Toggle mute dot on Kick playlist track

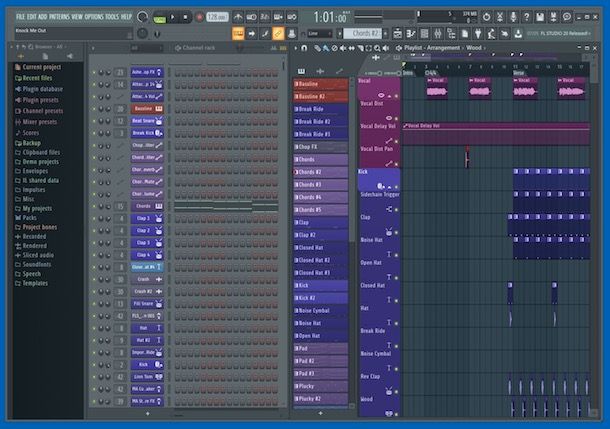click(396, 187)
